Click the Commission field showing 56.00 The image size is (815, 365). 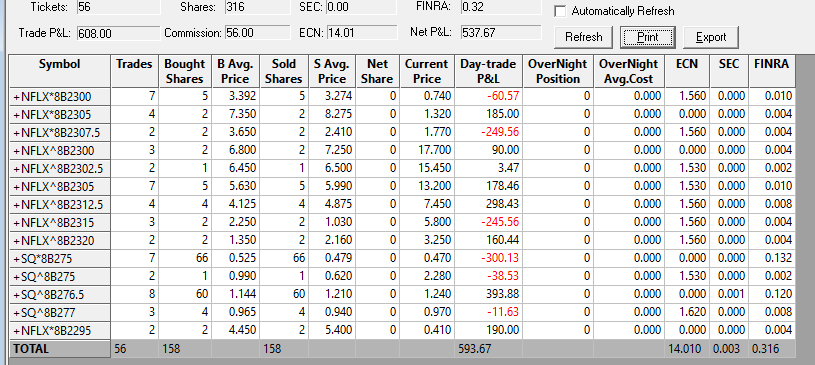pyautogui.click(x=258, y=33)
